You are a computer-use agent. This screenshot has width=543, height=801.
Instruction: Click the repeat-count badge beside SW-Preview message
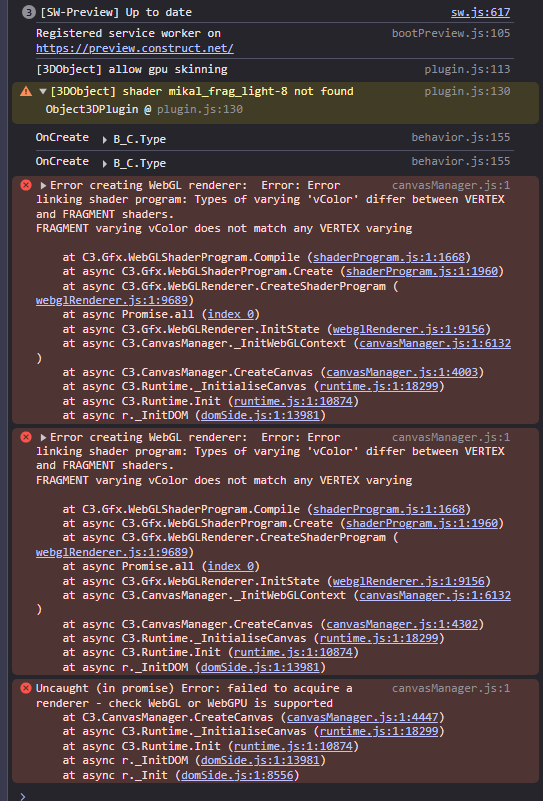pyautogui.click(x=28, y=12)
